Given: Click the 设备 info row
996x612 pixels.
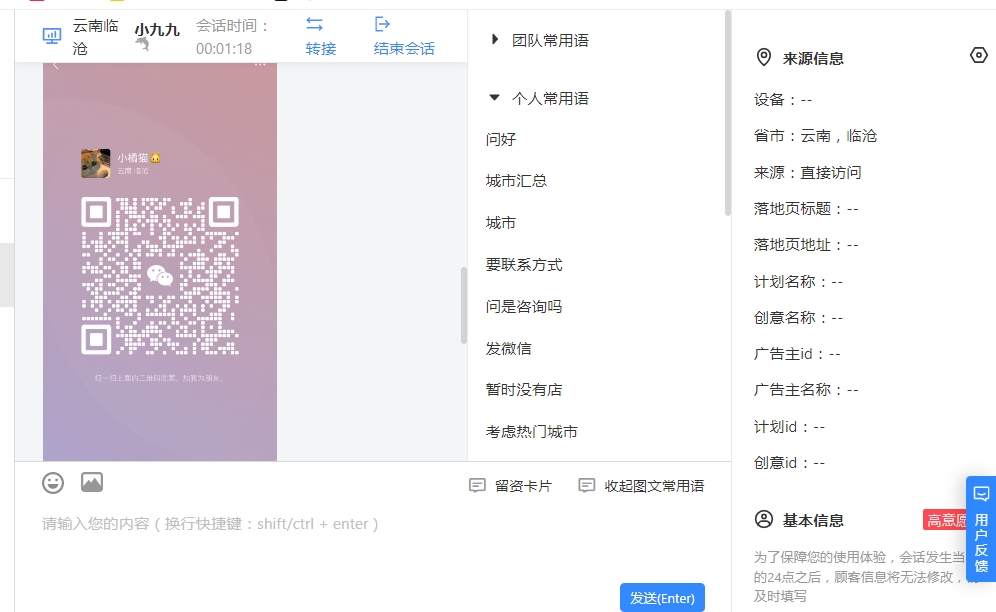Looking at the screenshot, I should tap(783, 100).
